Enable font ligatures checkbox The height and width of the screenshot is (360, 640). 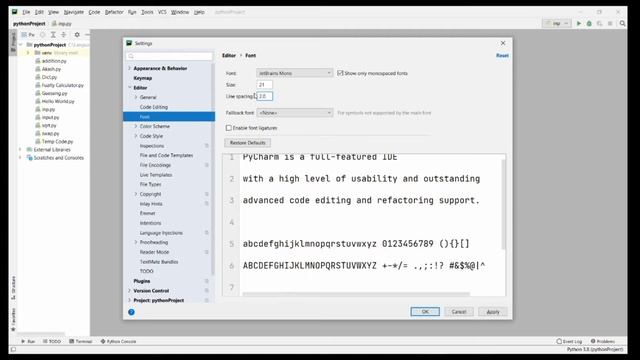[x=229, y=128]
